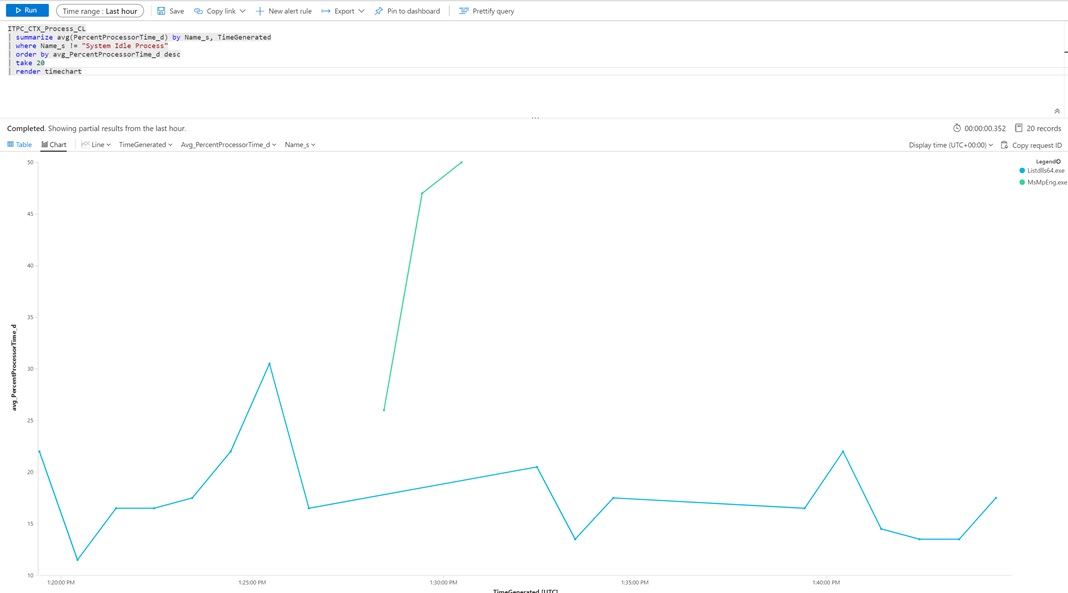Open the TimeGenerated axis dropdown
The width and height of the screenshot is (1068, 593).
click(145, 145)
